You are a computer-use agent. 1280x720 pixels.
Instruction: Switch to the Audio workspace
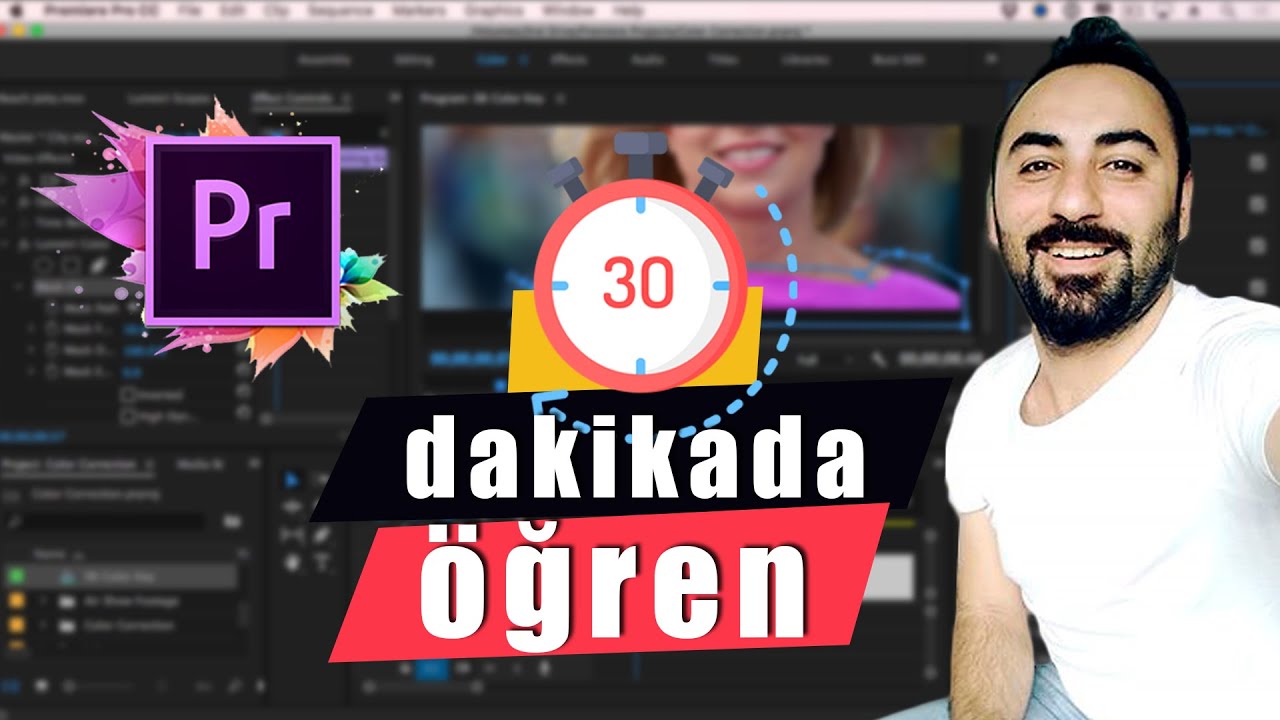tap(647, 60)
